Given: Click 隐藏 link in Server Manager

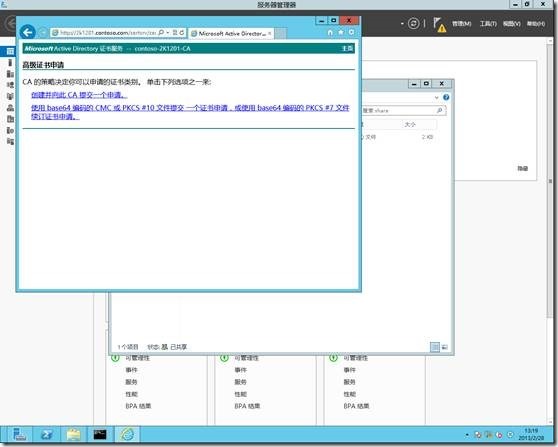Looking at the screenshot, I should click(522, 169).
